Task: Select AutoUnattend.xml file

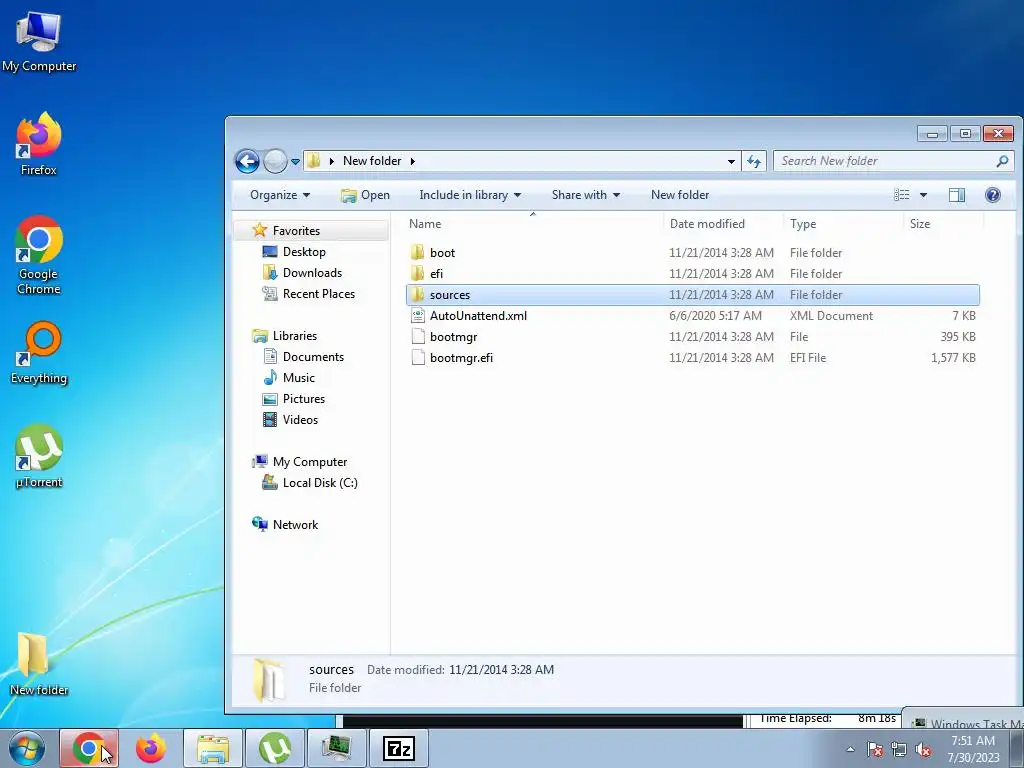Action: 692,315
